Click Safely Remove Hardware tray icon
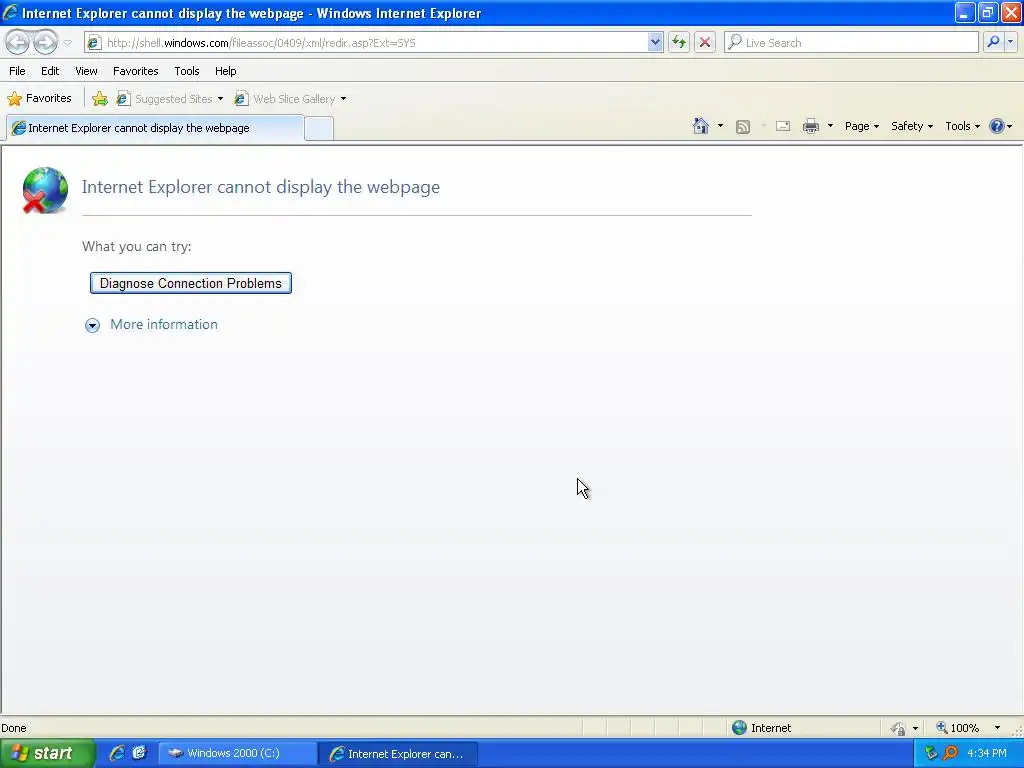 point(931,753)
